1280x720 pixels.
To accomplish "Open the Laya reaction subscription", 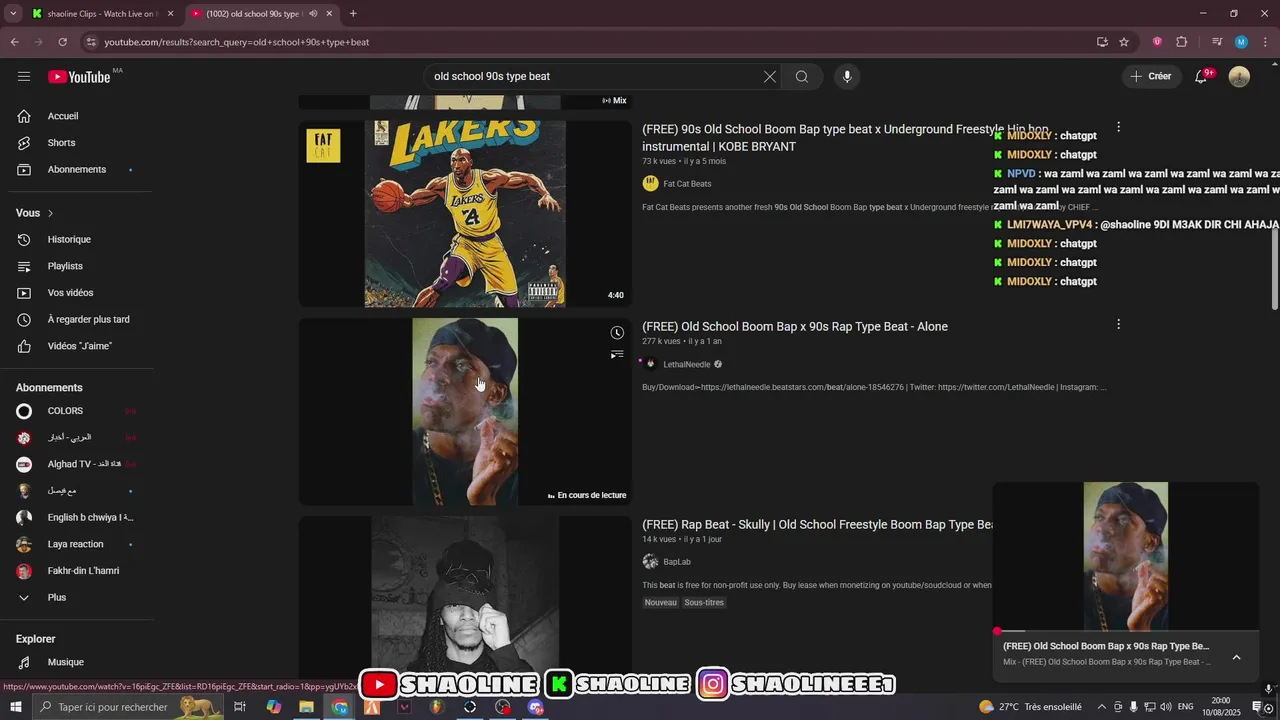I will click(x=77, y=544).
